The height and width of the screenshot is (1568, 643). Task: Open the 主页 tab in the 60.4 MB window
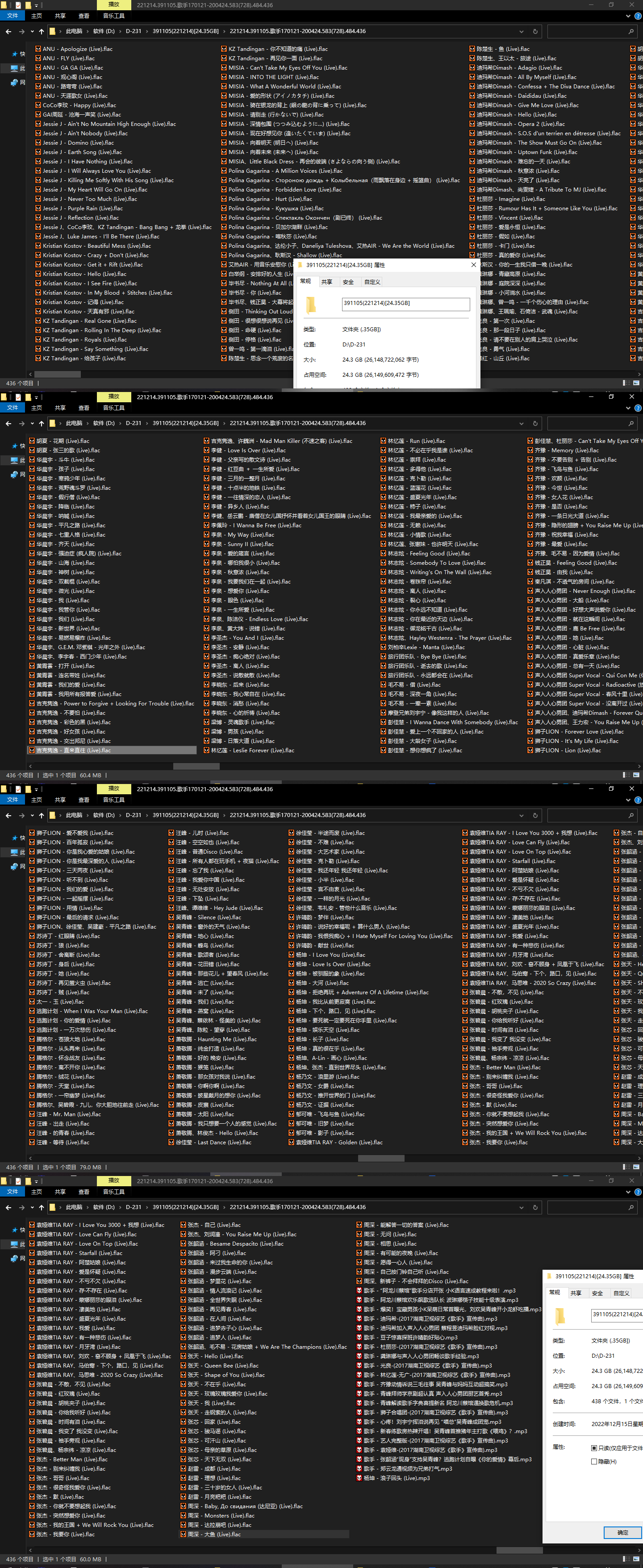(37, 408)
